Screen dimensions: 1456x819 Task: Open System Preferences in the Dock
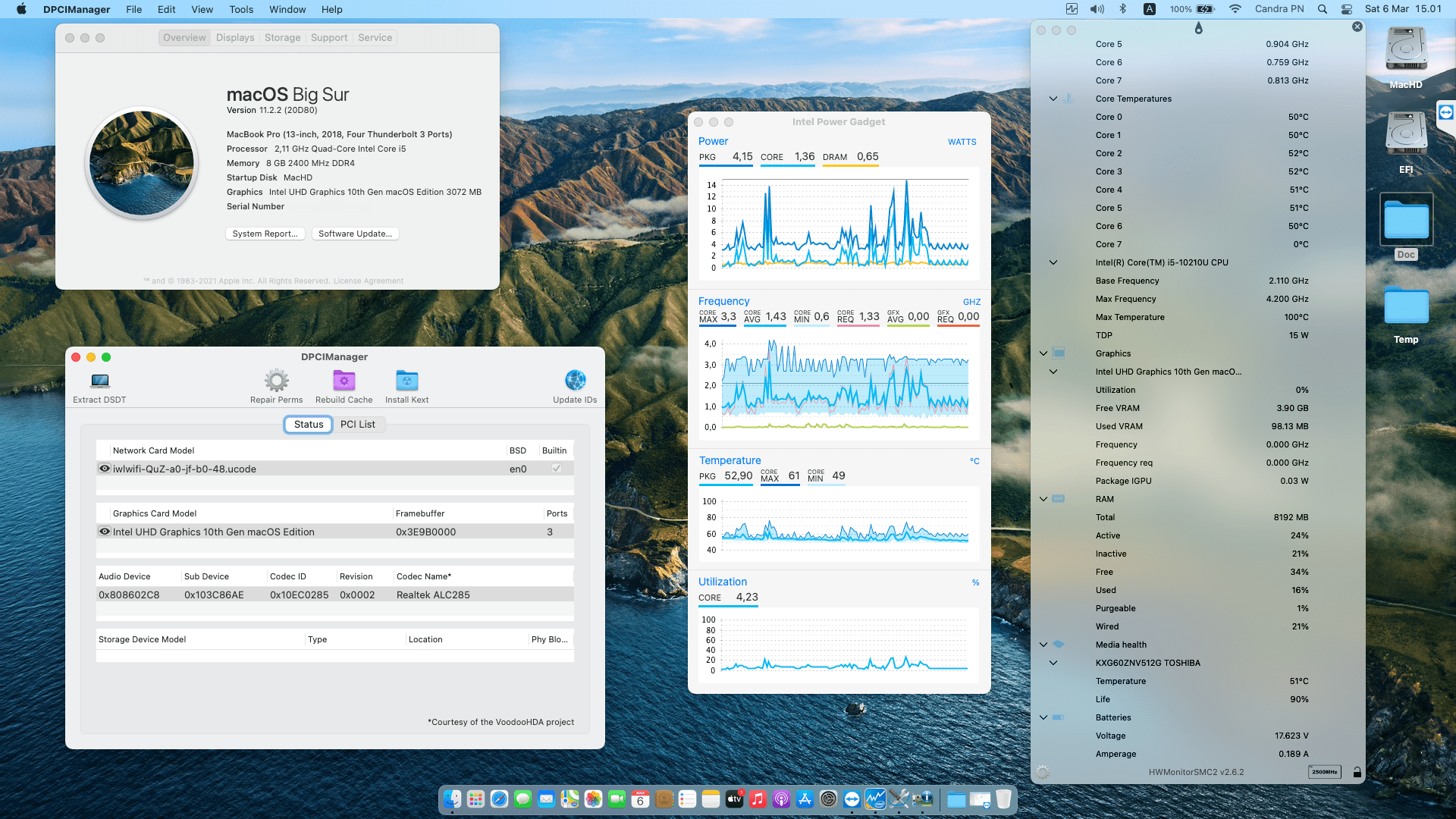click(x=828, y=799)
